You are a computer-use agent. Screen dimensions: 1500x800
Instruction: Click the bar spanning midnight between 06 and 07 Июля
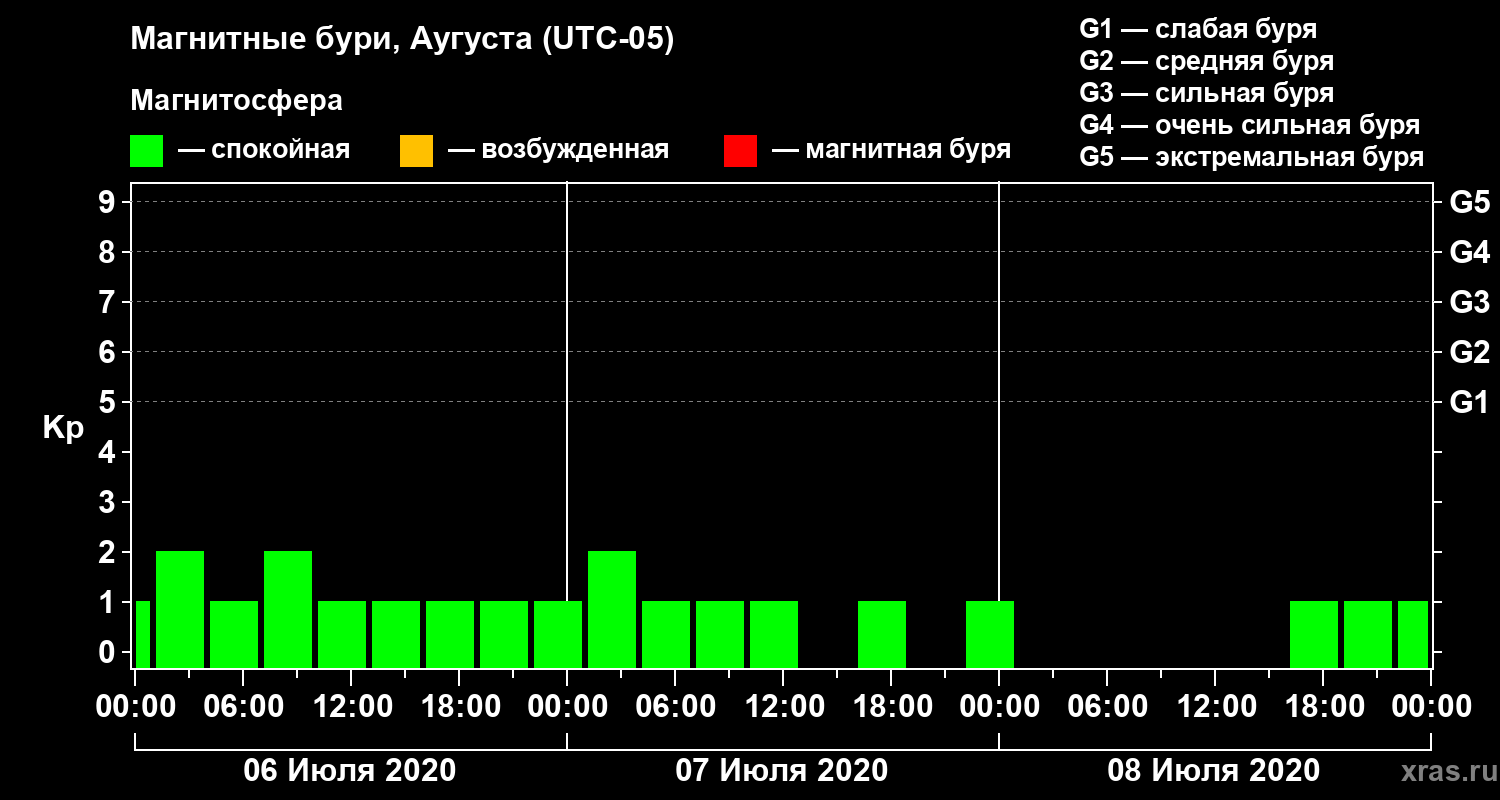(x=558, y=634)
